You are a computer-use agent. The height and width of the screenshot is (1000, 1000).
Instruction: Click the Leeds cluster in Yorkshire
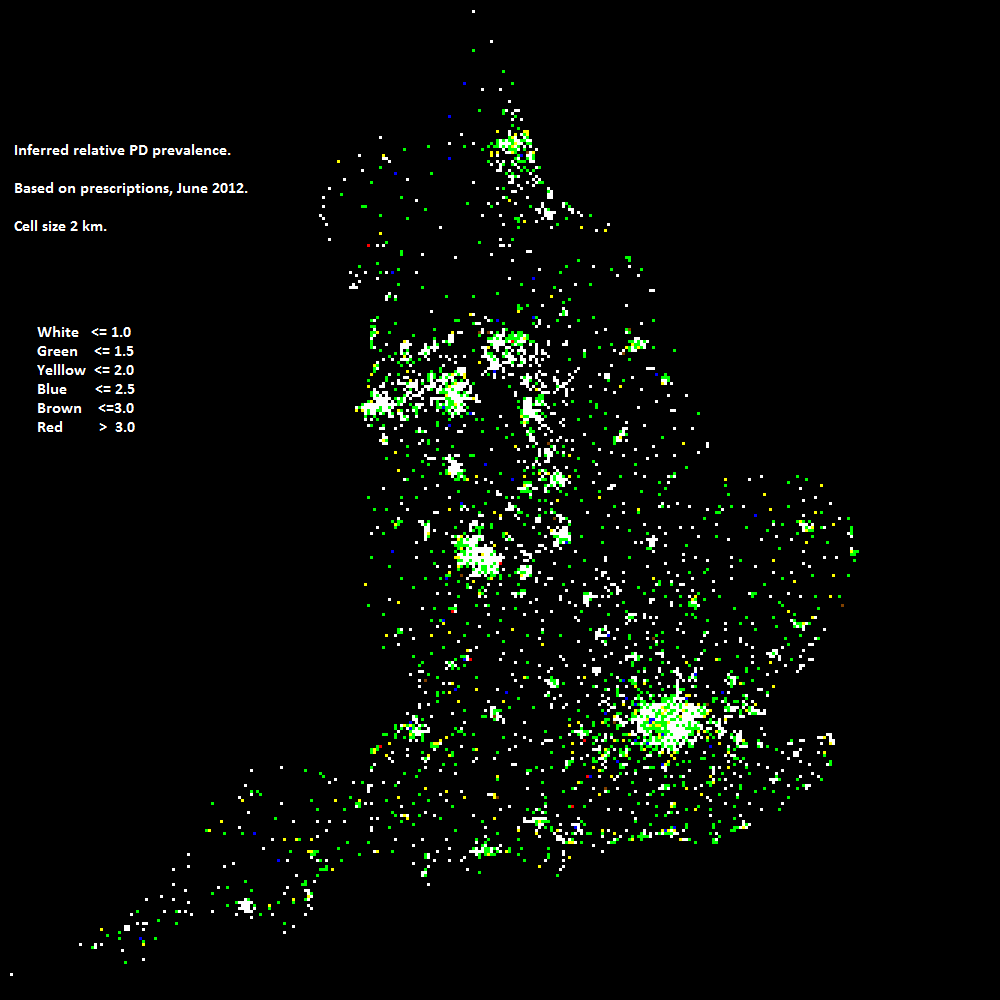coord(505,348)
